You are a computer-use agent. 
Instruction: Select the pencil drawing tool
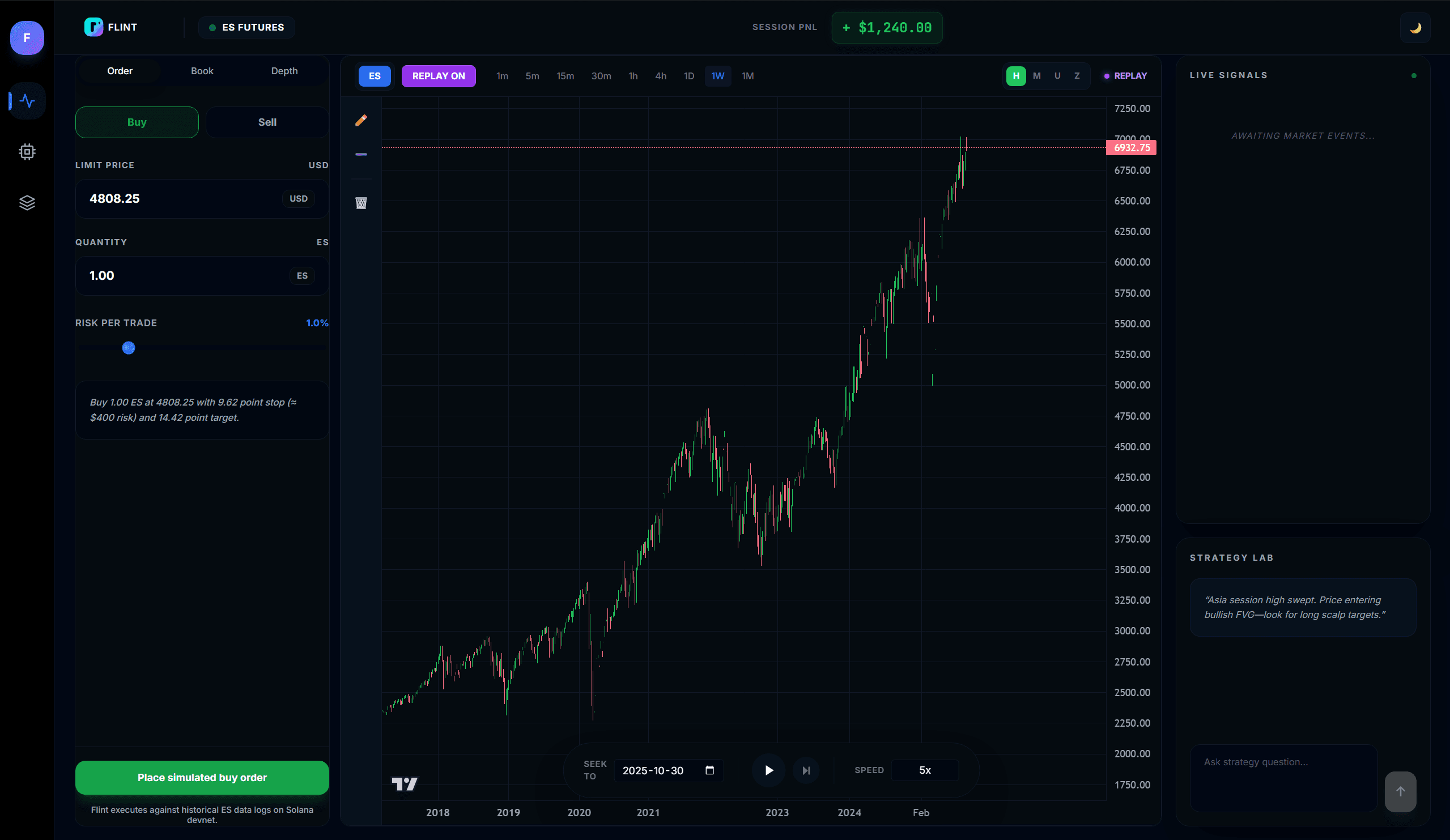point(361,120)
